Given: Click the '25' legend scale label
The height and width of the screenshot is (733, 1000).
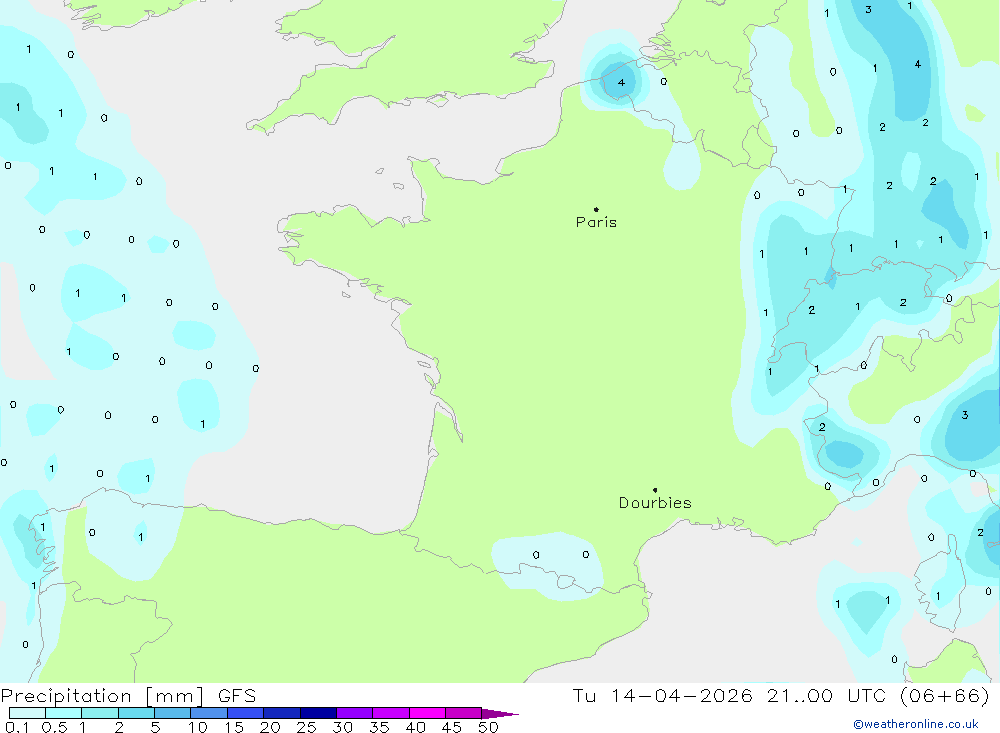Looking at the screenshot, I should pyautogui.click(x=307, y=727).
